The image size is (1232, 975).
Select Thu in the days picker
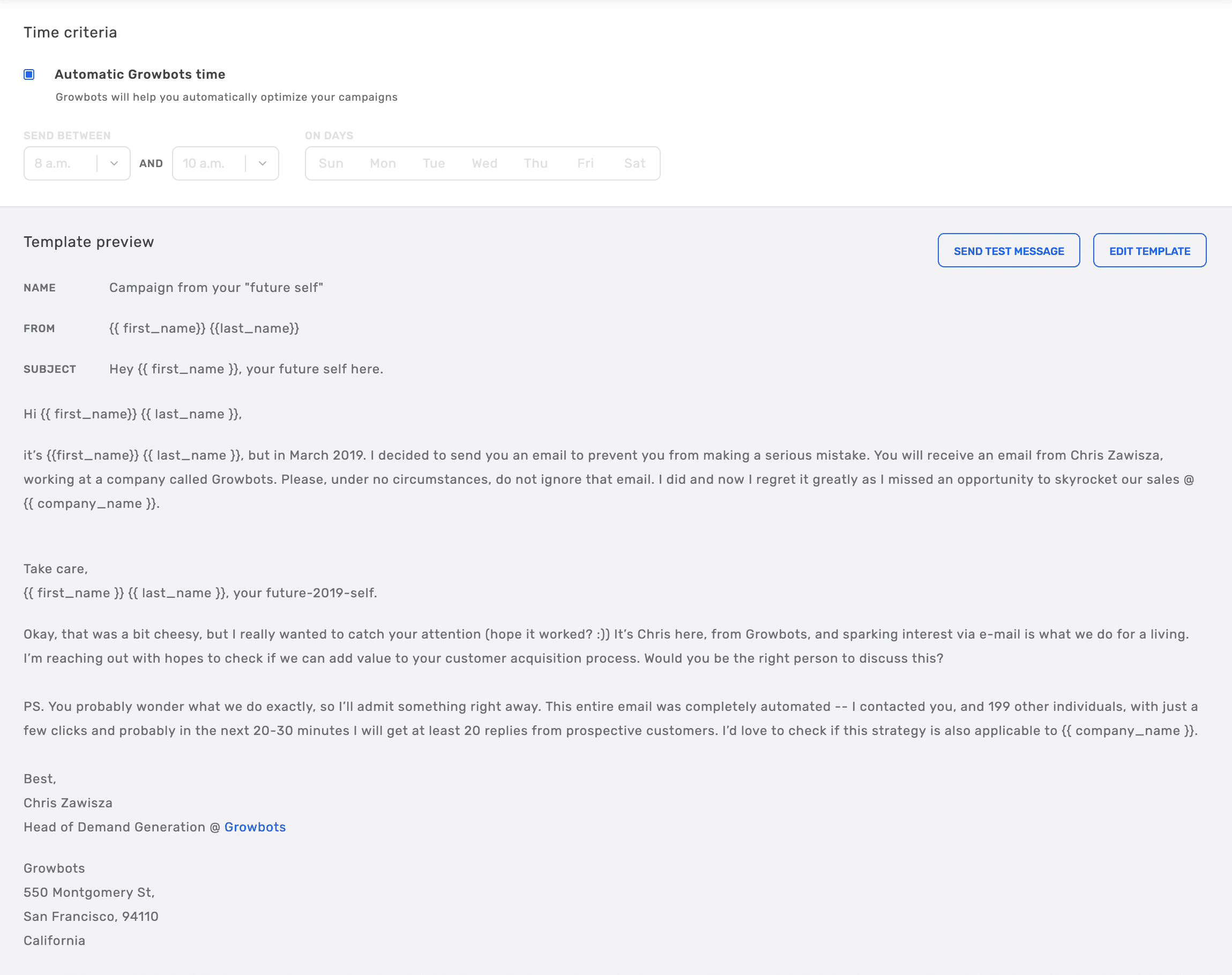pos(536,163)
